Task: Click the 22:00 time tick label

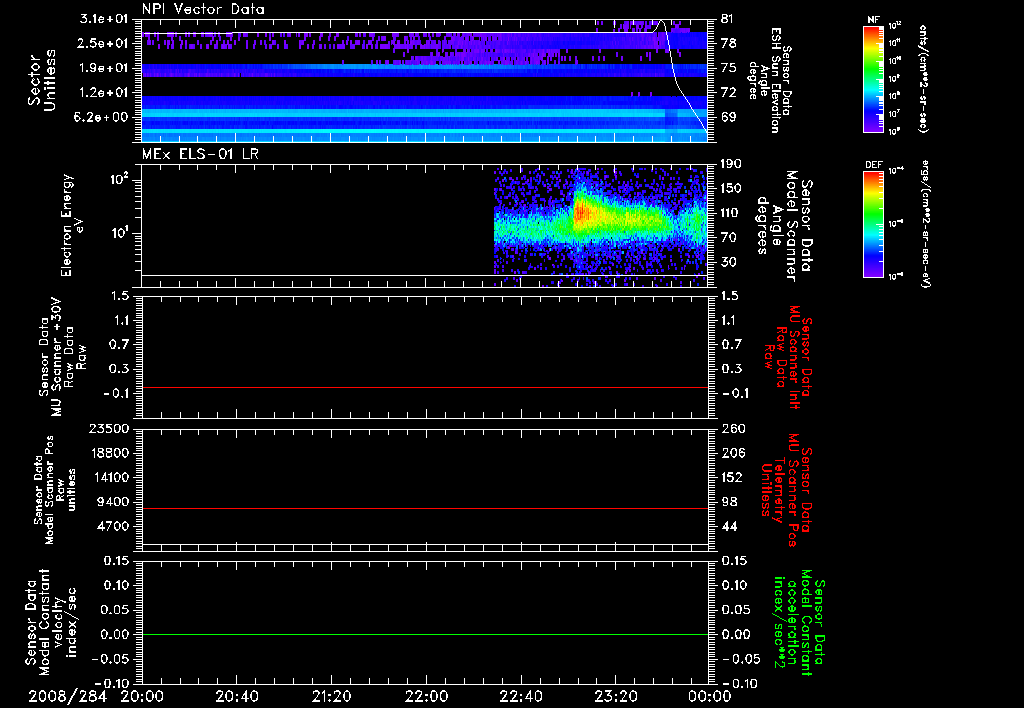Action: [x=426, y=695]
